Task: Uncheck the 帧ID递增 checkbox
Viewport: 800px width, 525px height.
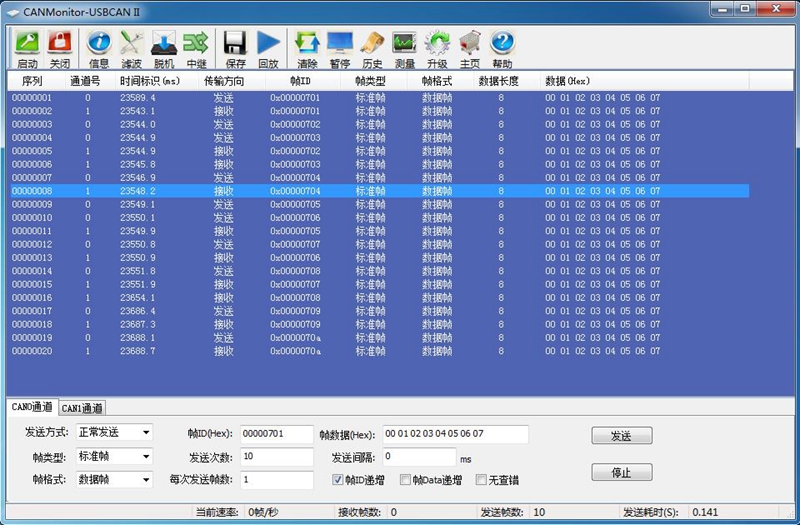Action: point(338,480)
